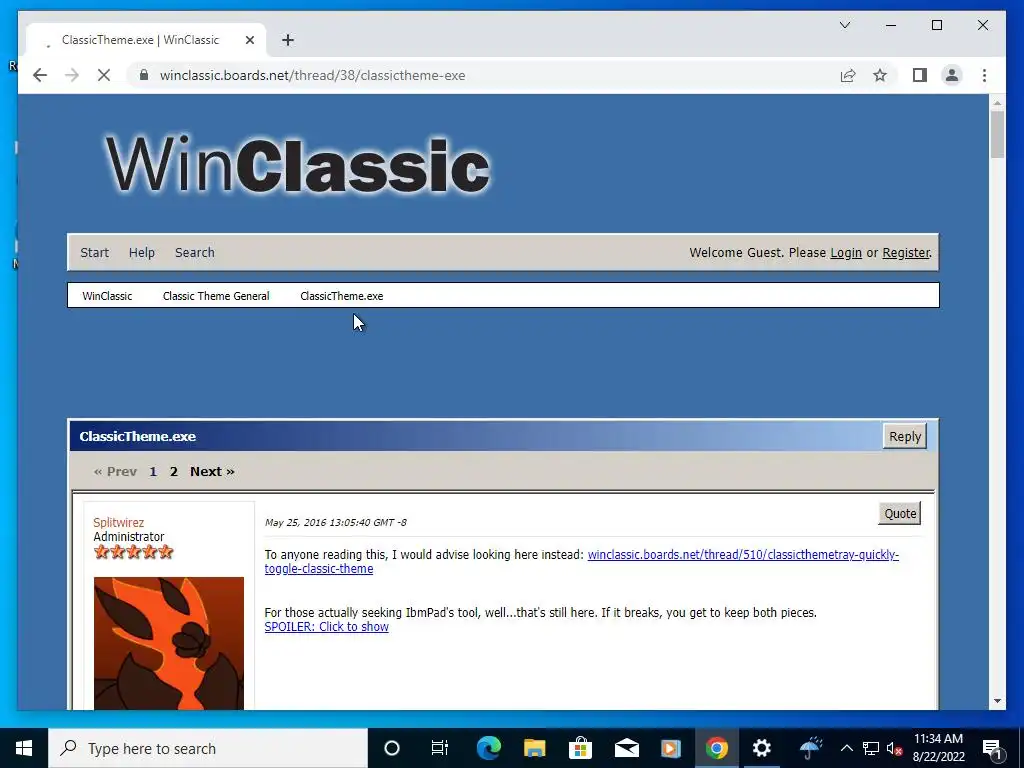Screen dimensions: 1024x768
Task: Switch to Chrome in the taskbar
Action: [x=716, y=748]
